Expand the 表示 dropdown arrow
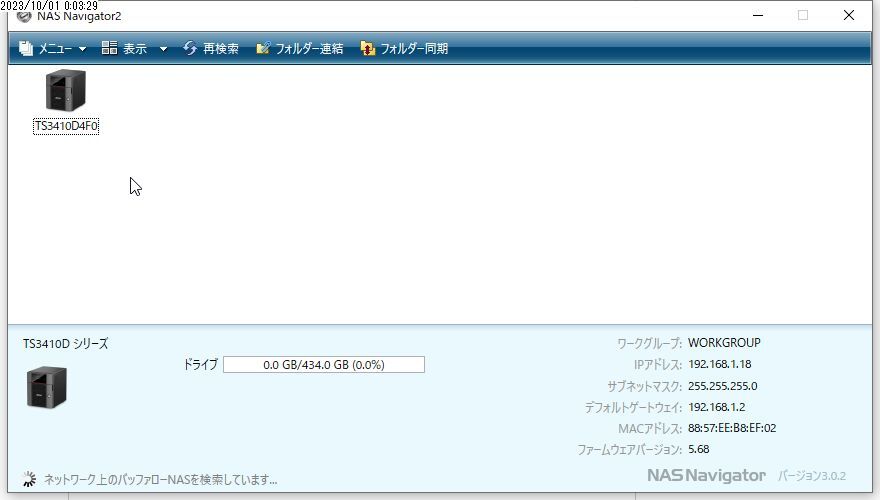This screenshot has width=880, height=500. click(163, 49)
